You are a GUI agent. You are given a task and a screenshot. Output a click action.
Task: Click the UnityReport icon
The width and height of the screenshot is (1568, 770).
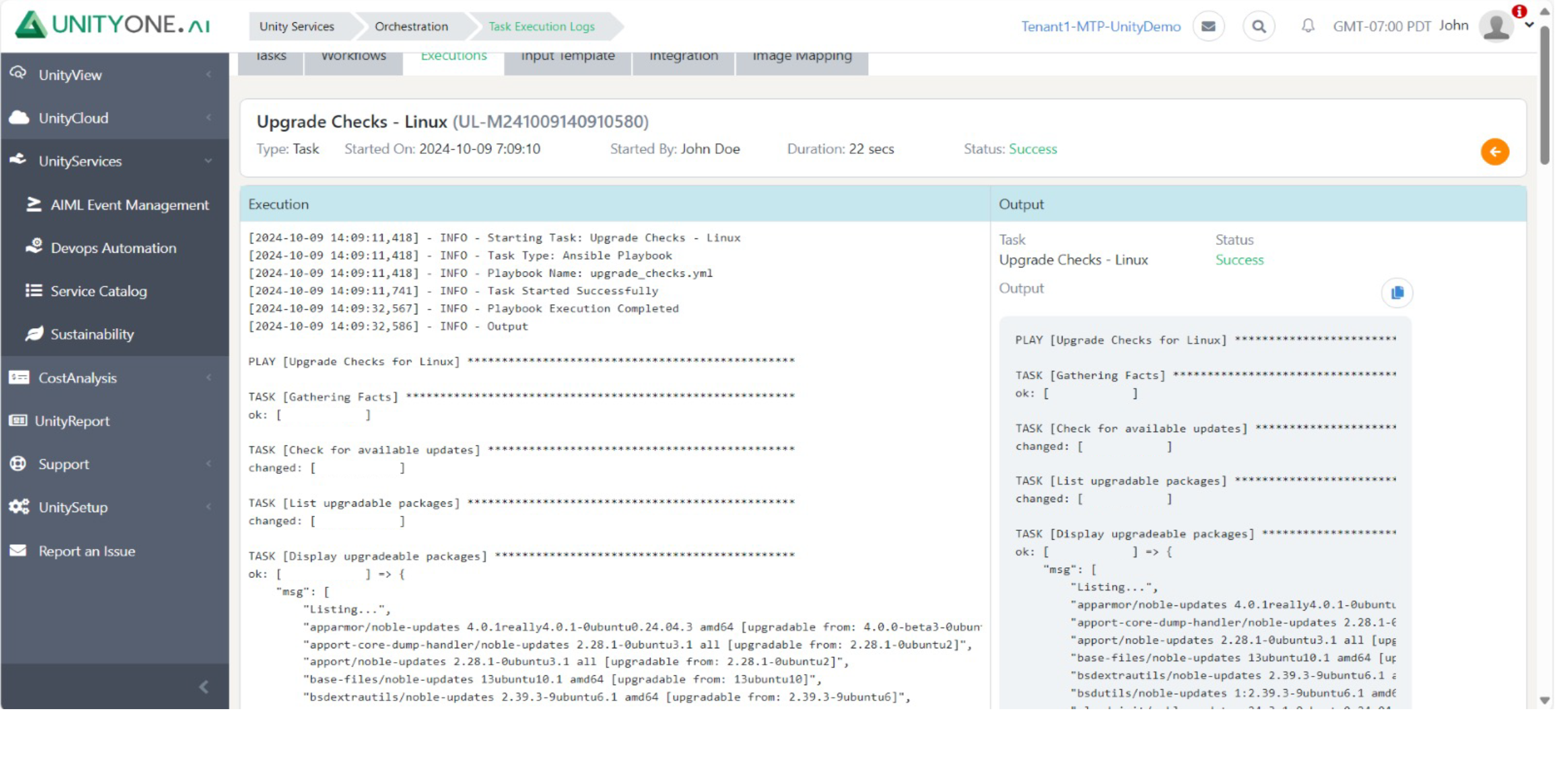click(18, 420)
